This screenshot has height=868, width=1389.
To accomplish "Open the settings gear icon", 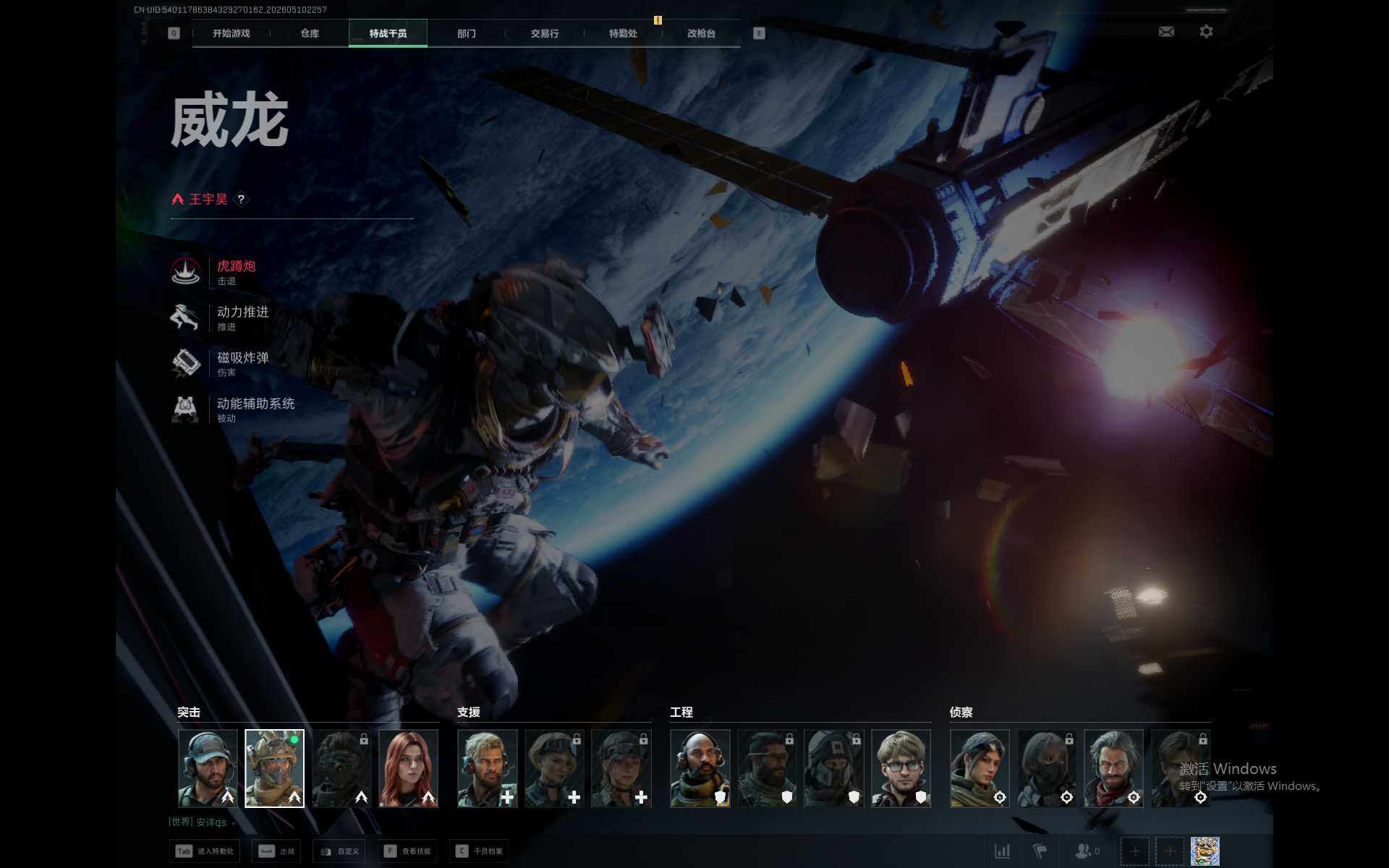I will tap(1206, 32).
